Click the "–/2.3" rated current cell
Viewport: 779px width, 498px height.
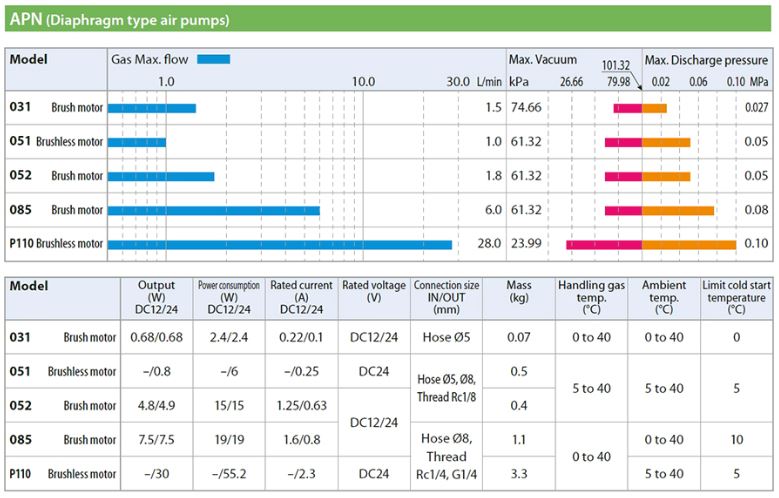(301, 474)
